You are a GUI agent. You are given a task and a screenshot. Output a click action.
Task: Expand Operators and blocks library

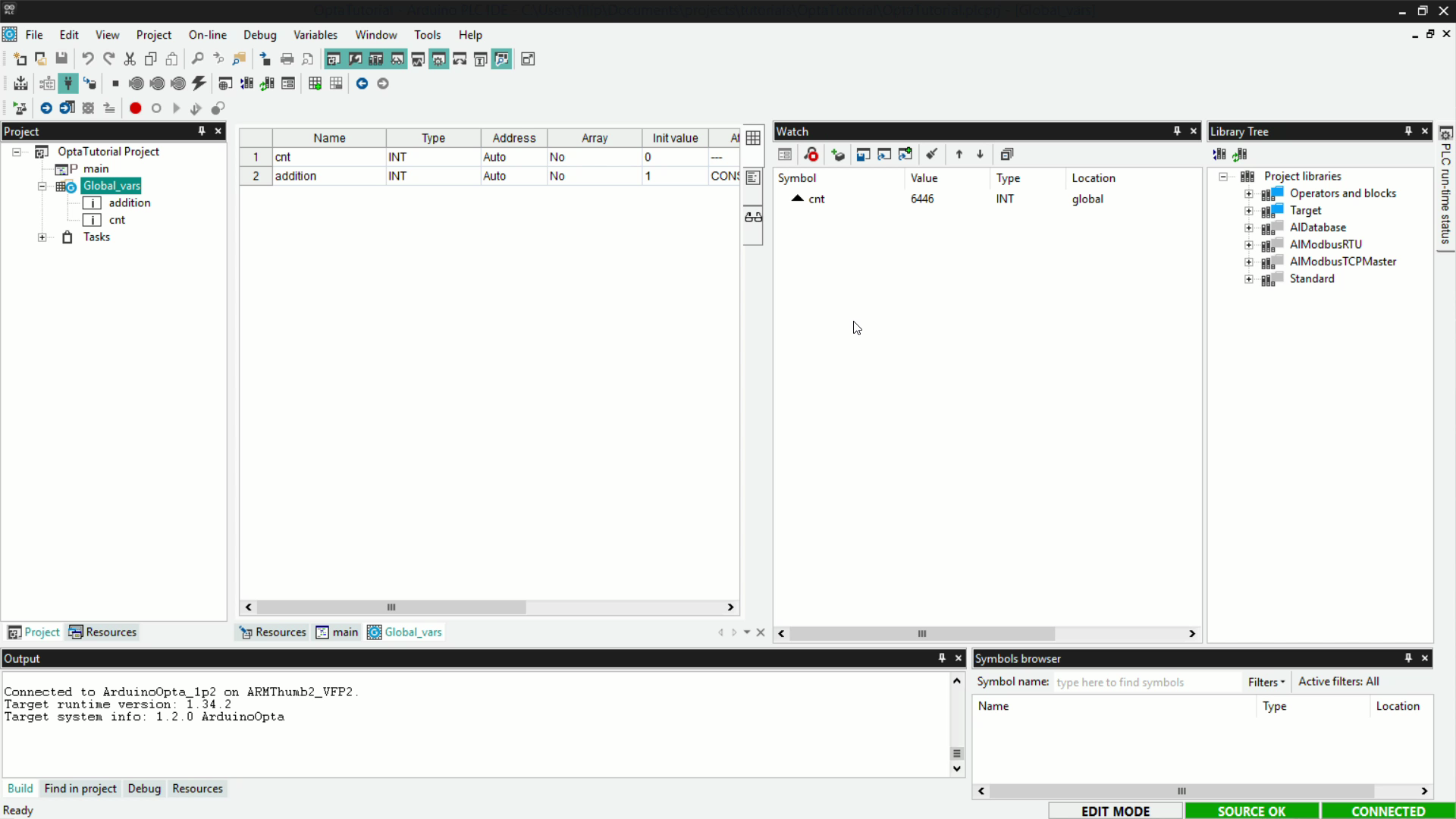(1248, 194)
